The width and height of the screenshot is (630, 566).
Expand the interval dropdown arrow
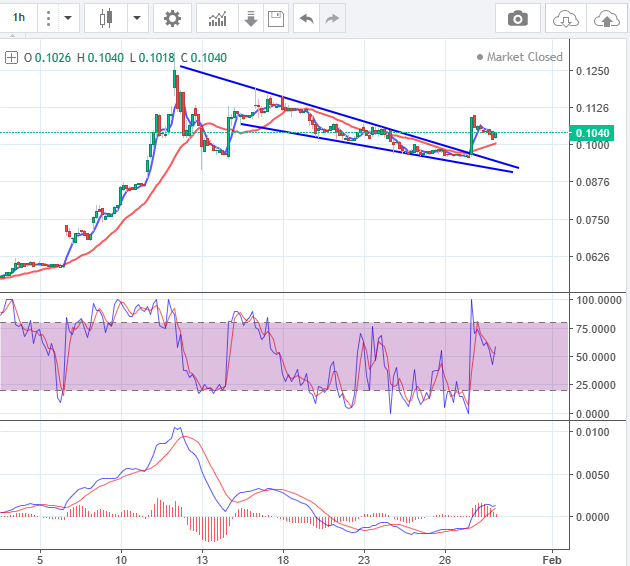pos(68,18)
